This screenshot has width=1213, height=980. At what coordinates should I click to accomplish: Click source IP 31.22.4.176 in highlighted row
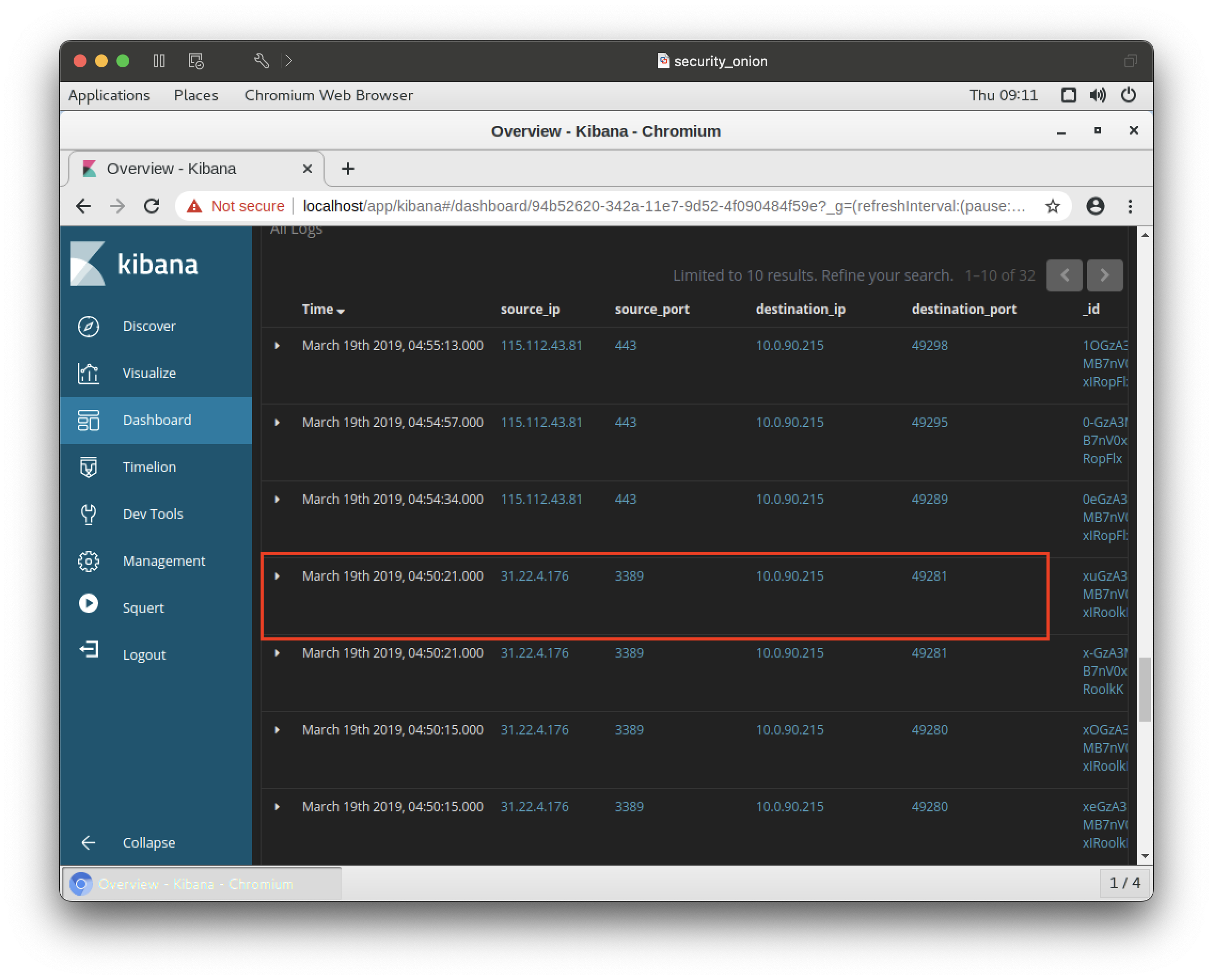pyautogui.click(x=534, y=576)
